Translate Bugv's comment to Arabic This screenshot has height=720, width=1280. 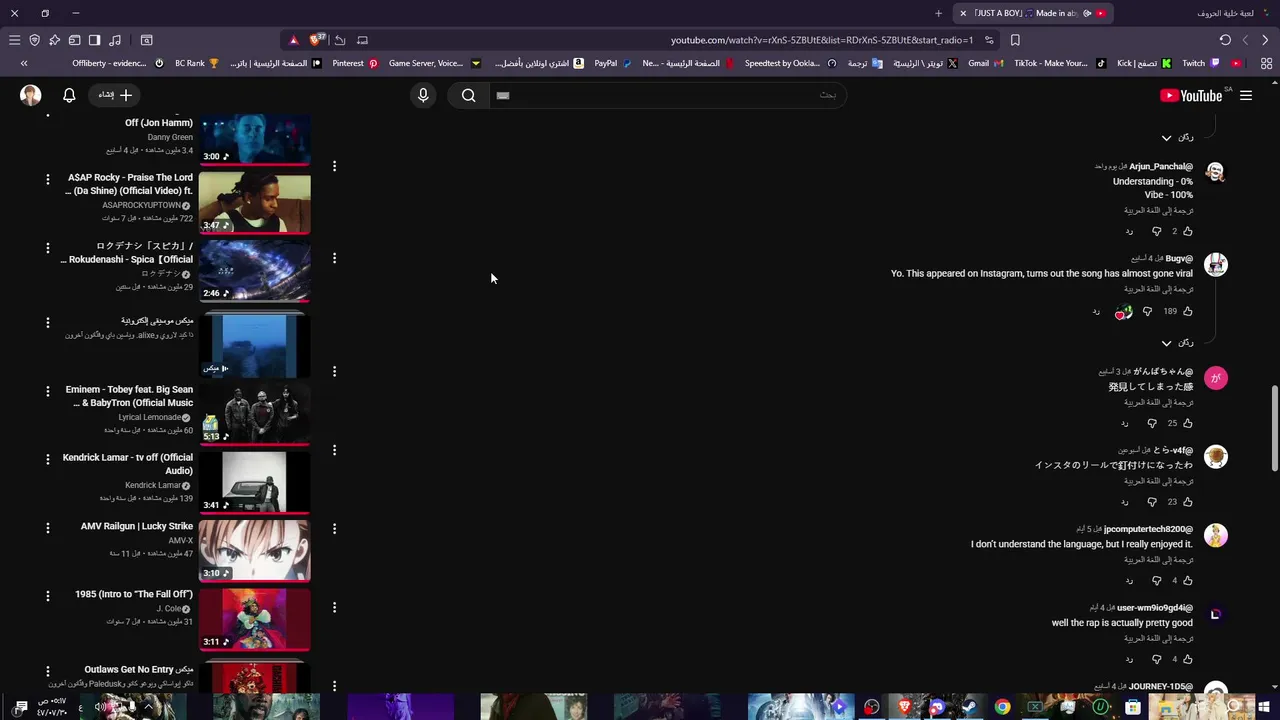(x=1158, y=289)
